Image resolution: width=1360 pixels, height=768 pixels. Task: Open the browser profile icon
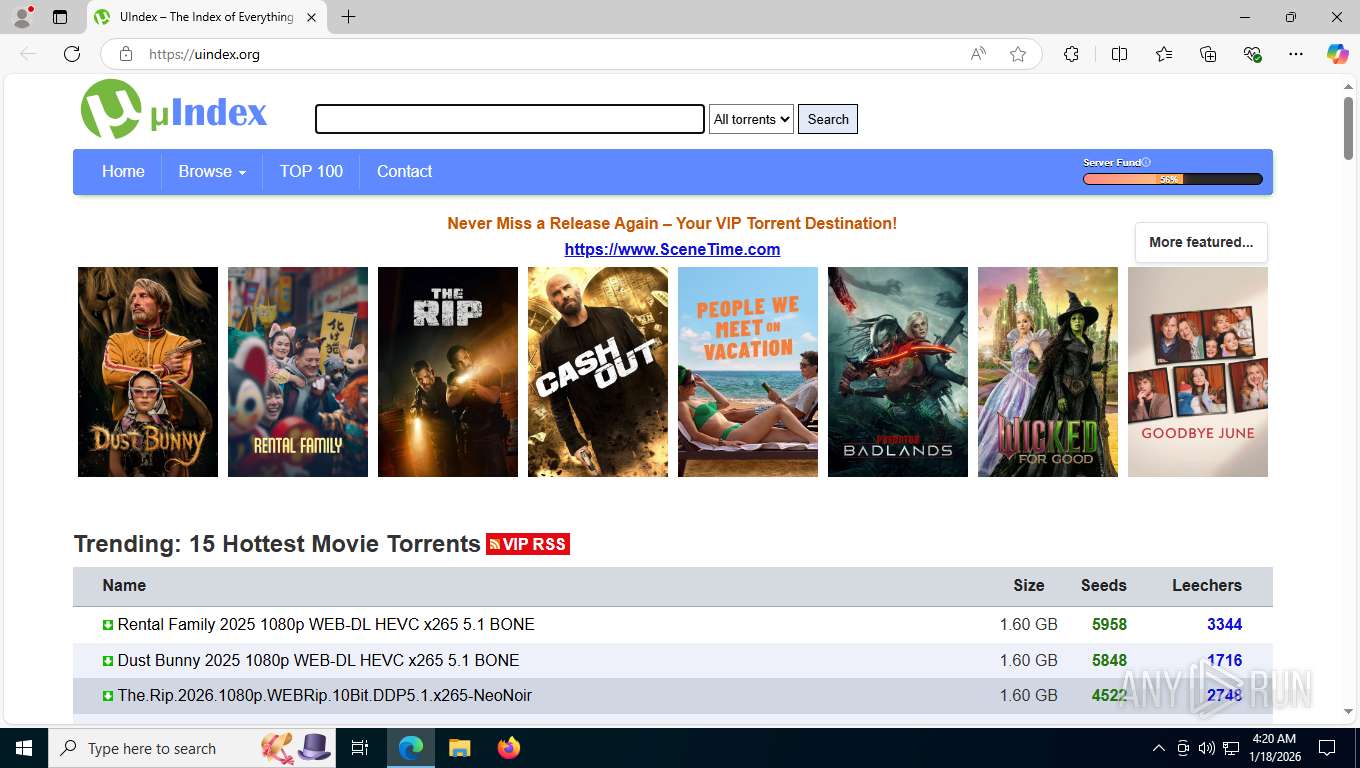pos(21,17)
